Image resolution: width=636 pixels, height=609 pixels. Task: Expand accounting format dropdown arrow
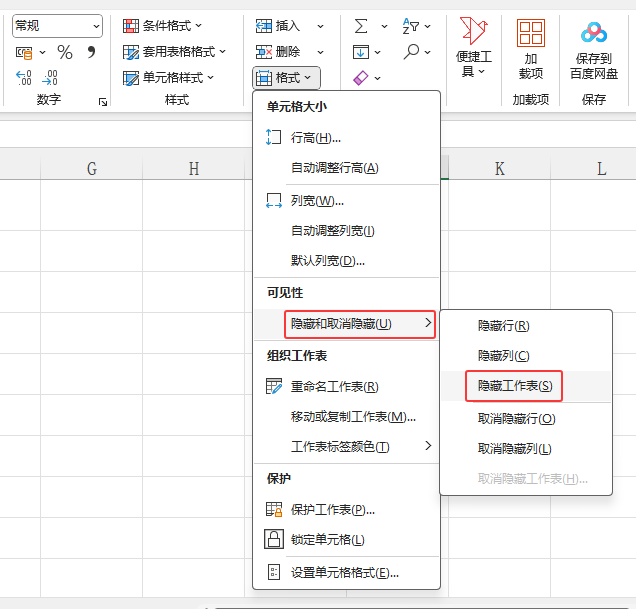(42, 52)
